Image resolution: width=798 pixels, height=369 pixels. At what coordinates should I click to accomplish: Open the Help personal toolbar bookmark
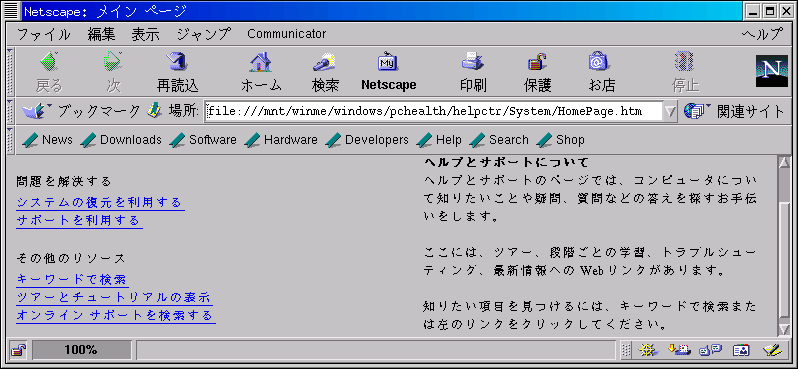click(439, 139)
